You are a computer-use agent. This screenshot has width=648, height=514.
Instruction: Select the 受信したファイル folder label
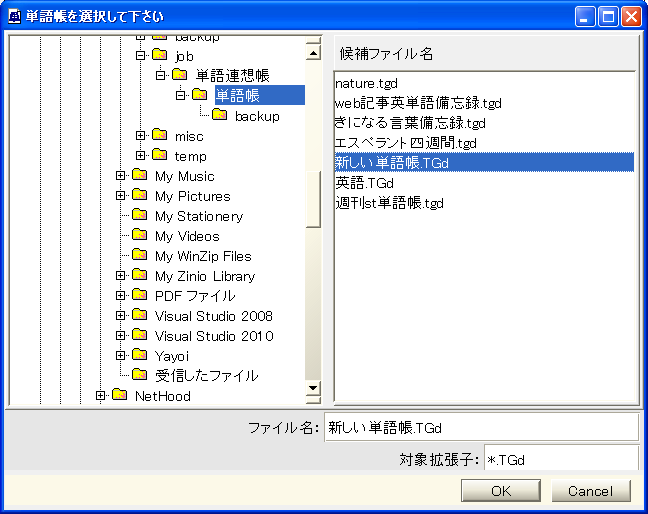(207, 376)
